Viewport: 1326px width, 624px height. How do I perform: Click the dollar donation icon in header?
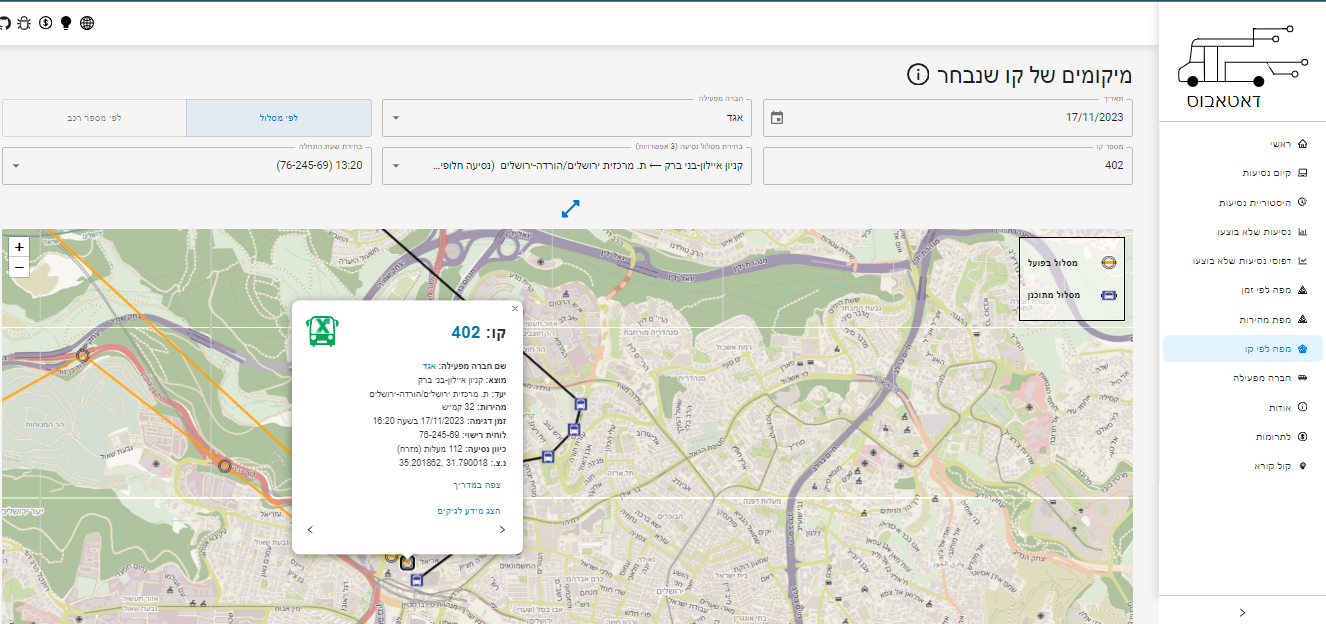click(x=45, y=22)
